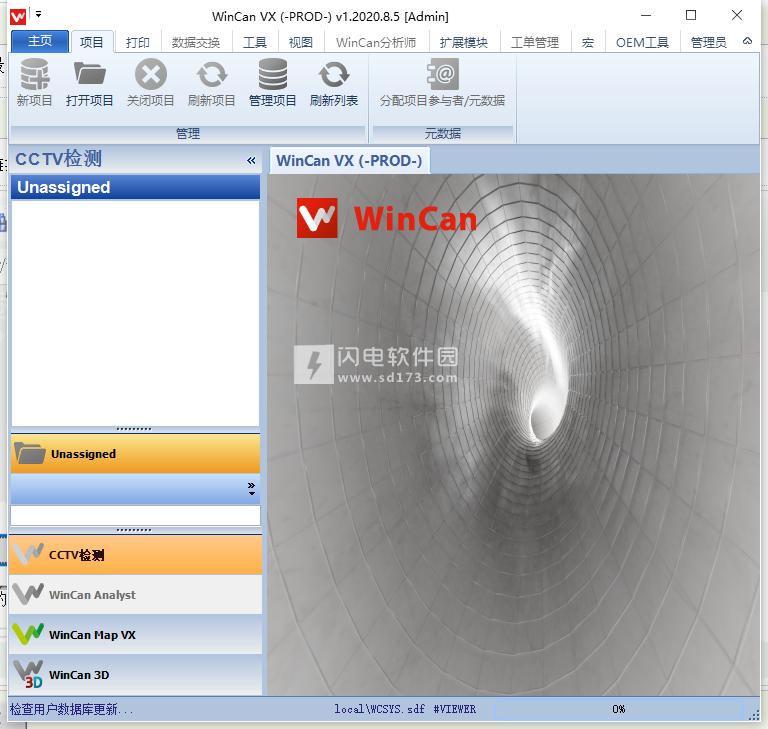Screen dimensions: 768x729
Task: Switch to the 管理员 ribbon tab
Action: click(x=708, y=43)
